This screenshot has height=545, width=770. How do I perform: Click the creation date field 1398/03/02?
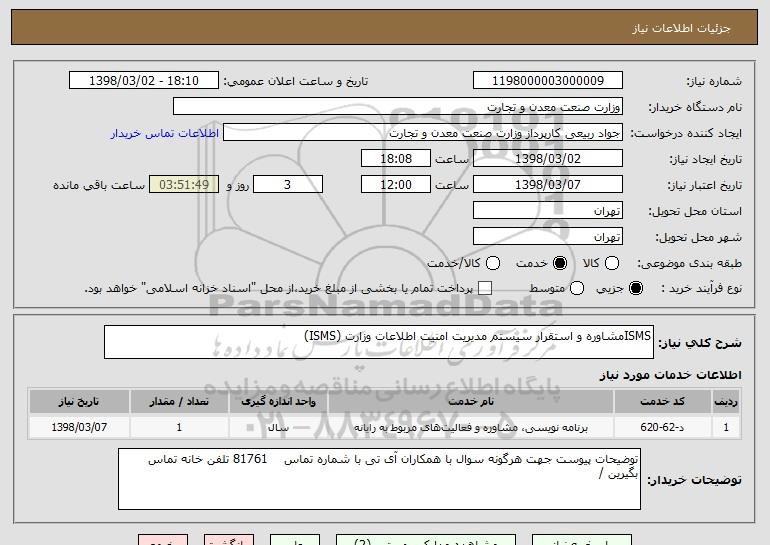tap(548, 159)
